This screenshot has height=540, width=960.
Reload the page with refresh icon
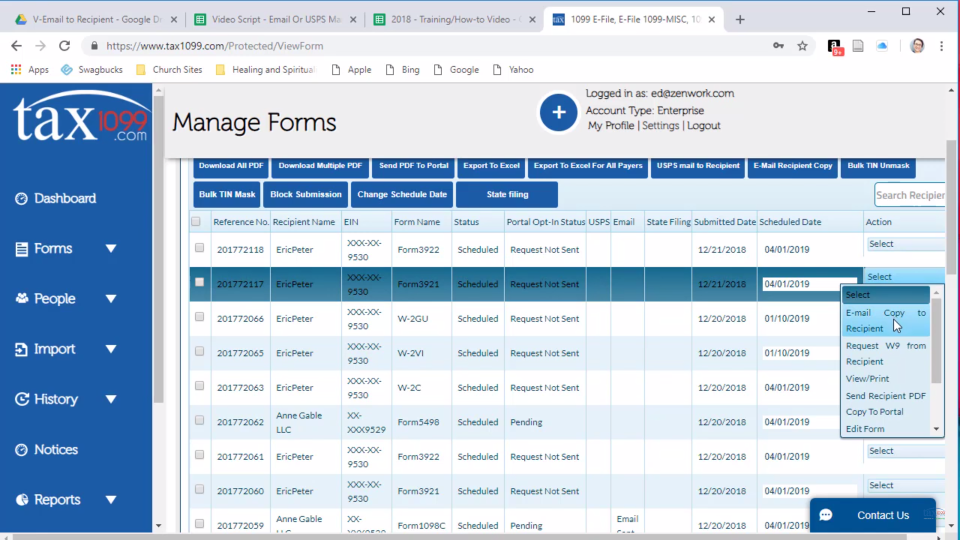[64, 46]
